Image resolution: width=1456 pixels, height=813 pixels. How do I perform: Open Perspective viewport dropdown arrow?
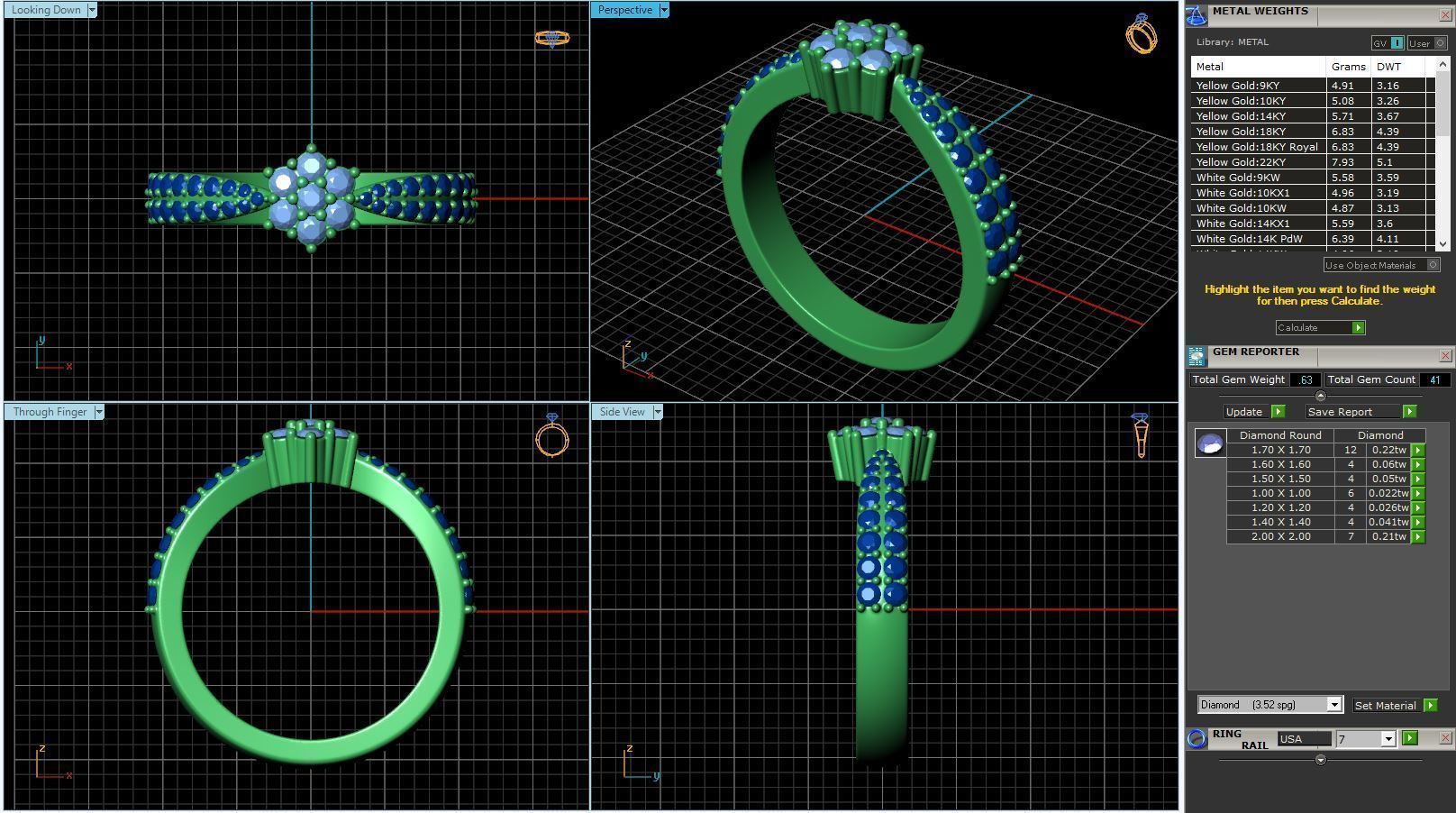point(664,10)
